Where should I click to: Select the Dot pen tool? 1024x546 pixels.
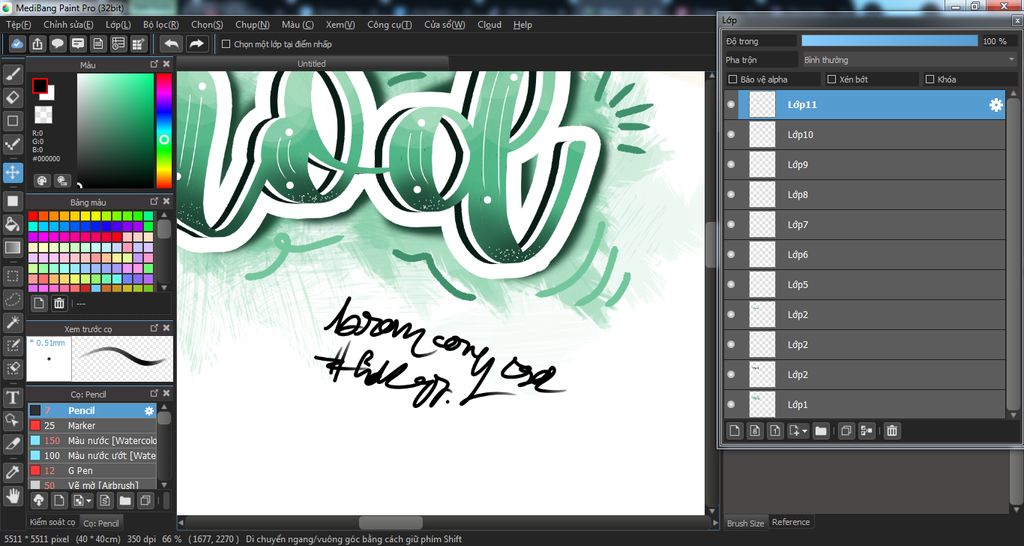pos(12,144)
